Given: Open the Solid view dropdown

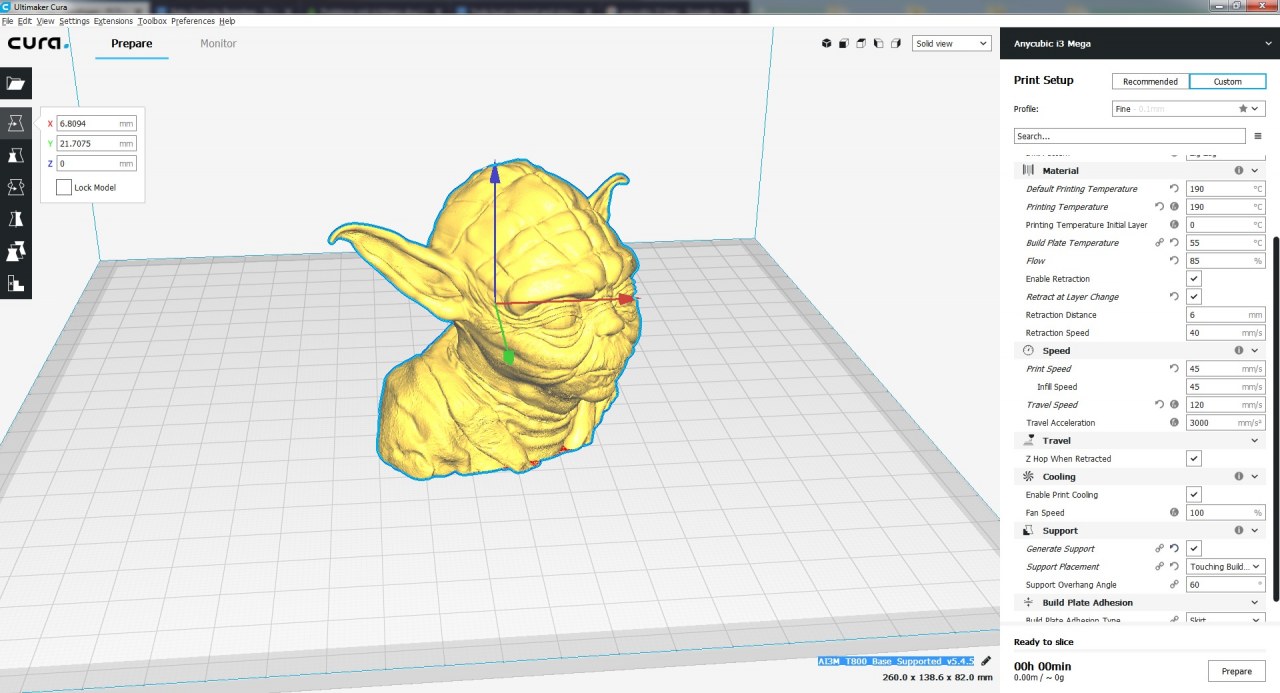Looking at the screenshot, I should (x=951, y=44).
